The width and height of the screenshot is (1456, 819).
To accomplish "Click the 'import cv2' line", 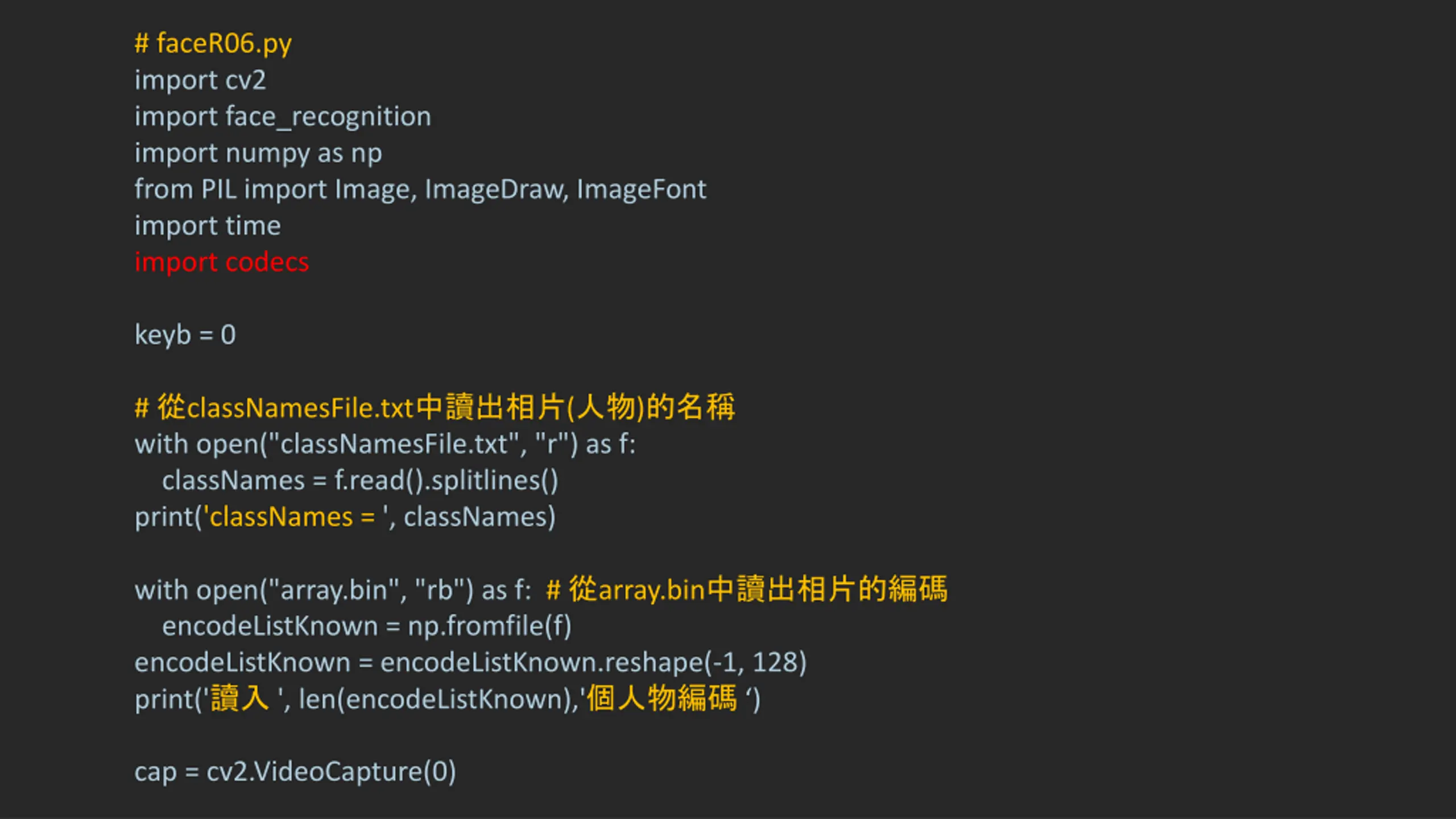I will (200, 80).
